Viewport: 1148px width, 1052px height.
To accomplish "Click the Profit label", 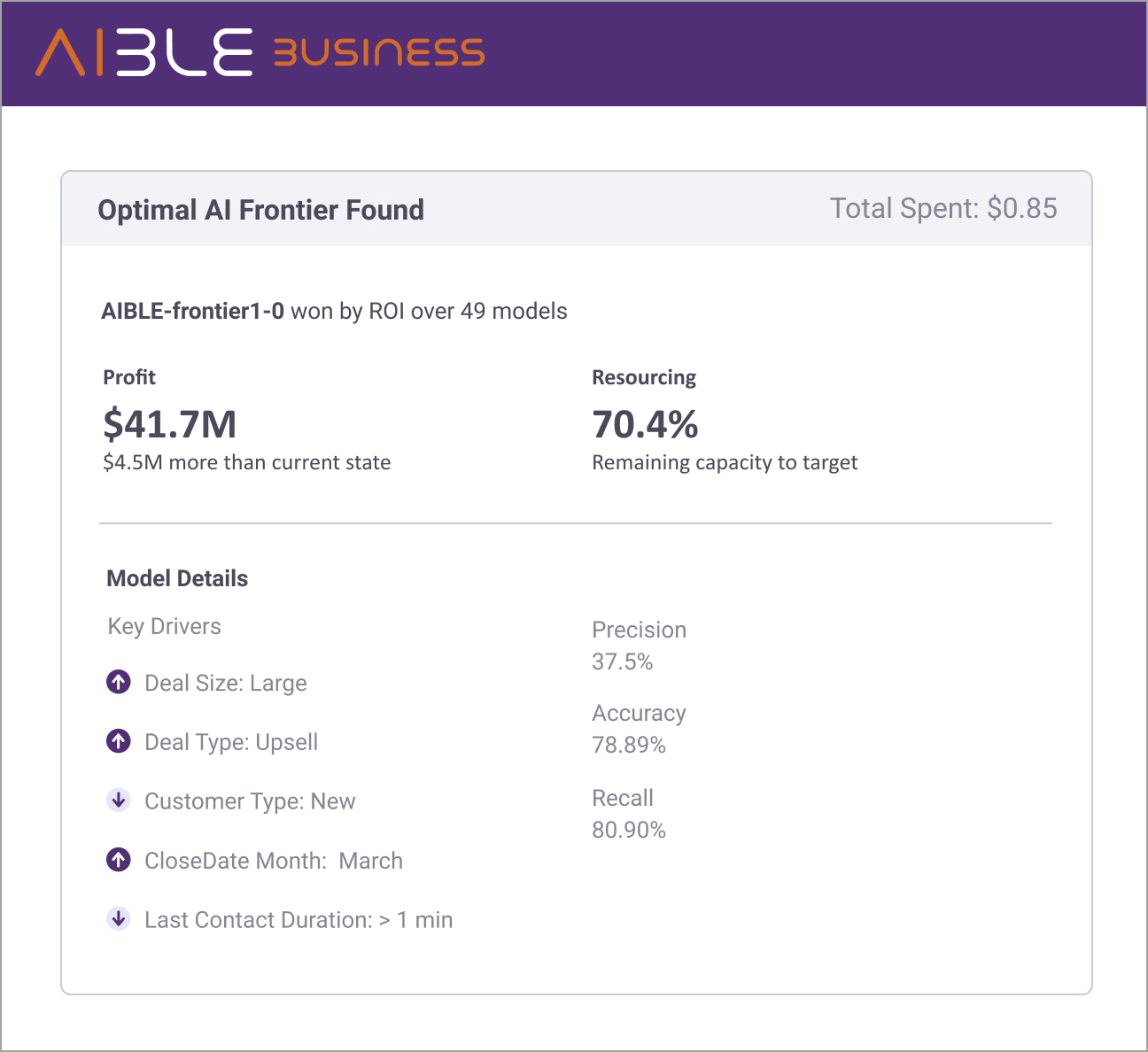I will tap(129, 377).
